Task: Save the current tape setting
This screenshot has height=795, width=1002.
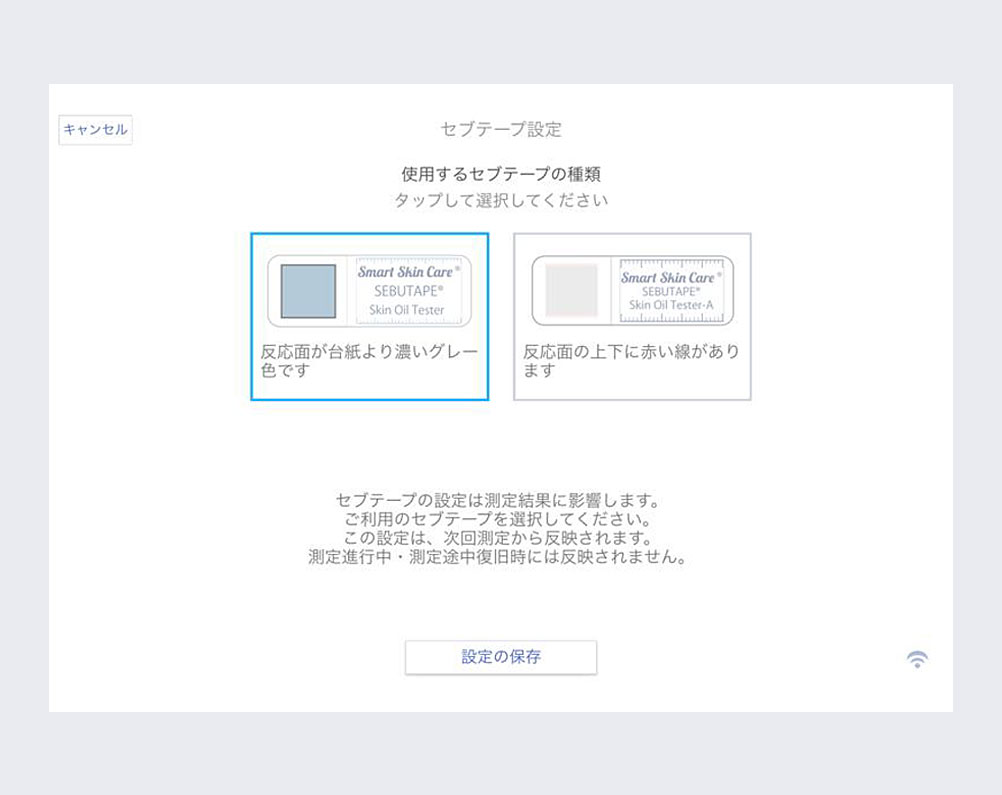Action: (499, 657)
